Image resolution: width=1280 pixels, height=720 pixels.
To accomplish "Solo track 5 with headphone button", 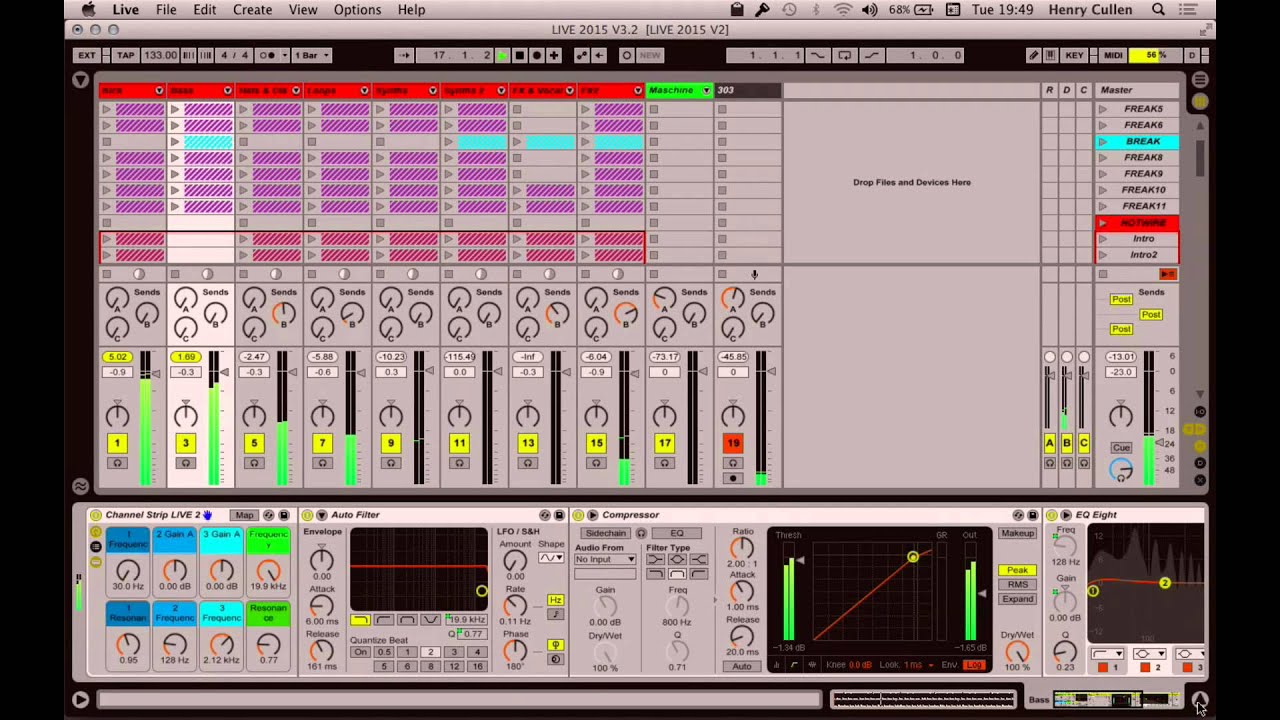I will [x=254, y=463].
